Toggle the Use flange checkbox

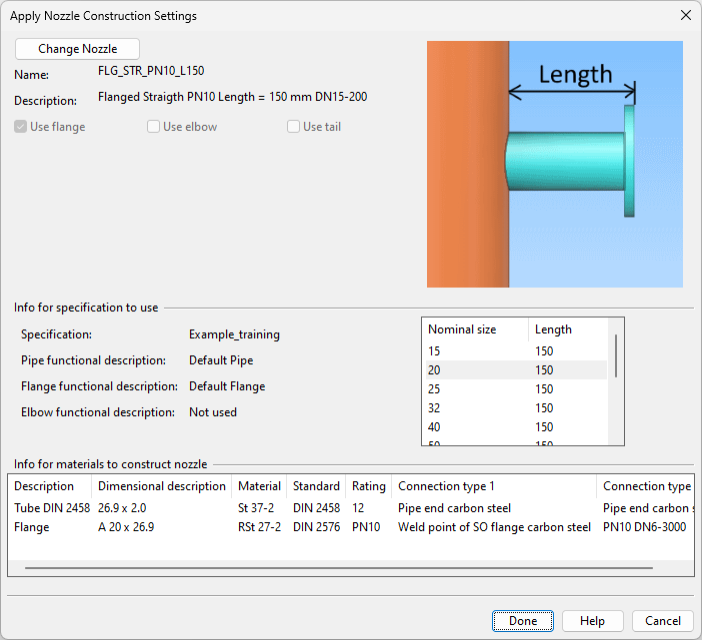[21, 127]
